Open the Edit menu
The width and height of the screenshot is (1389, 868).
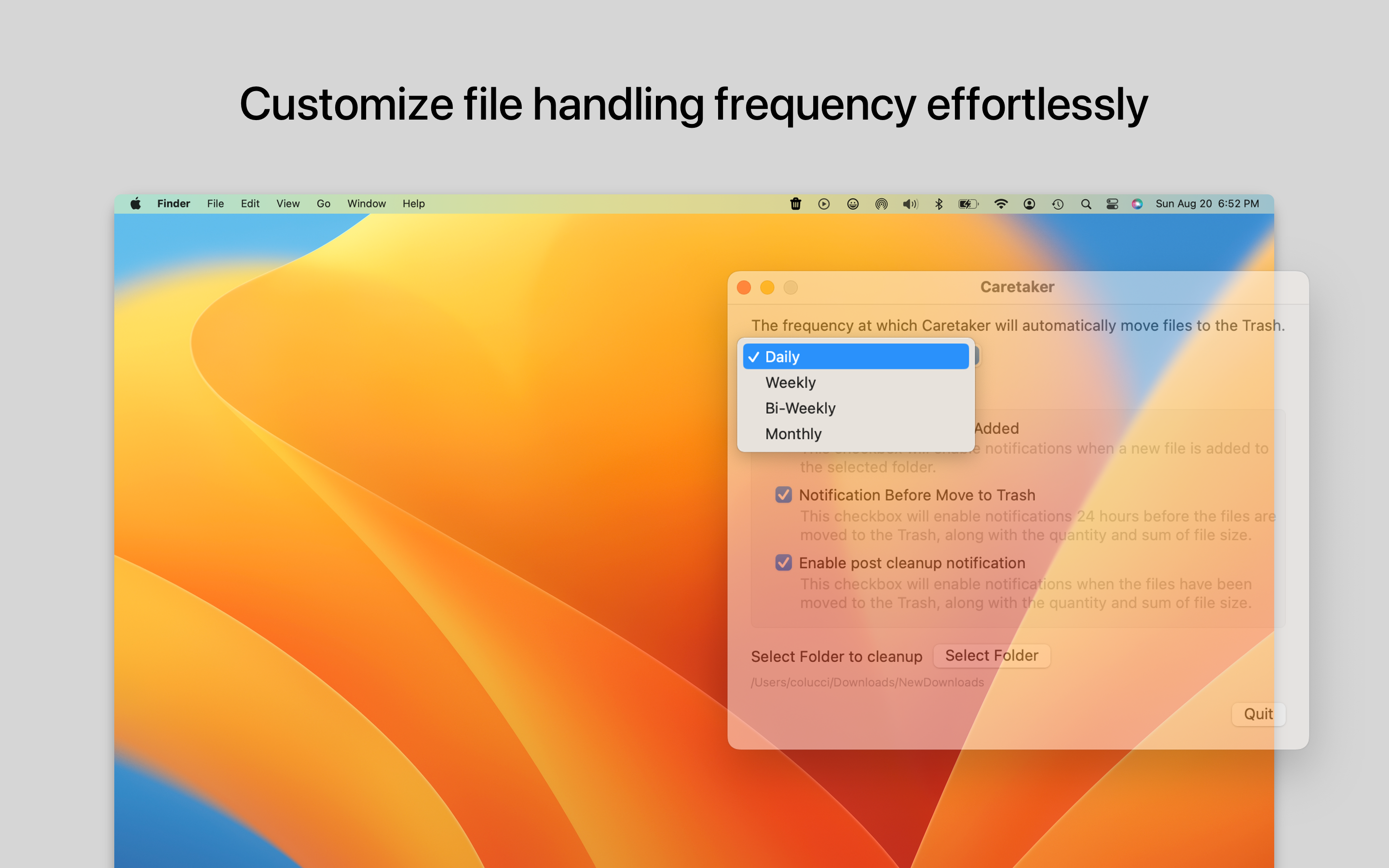250,204
